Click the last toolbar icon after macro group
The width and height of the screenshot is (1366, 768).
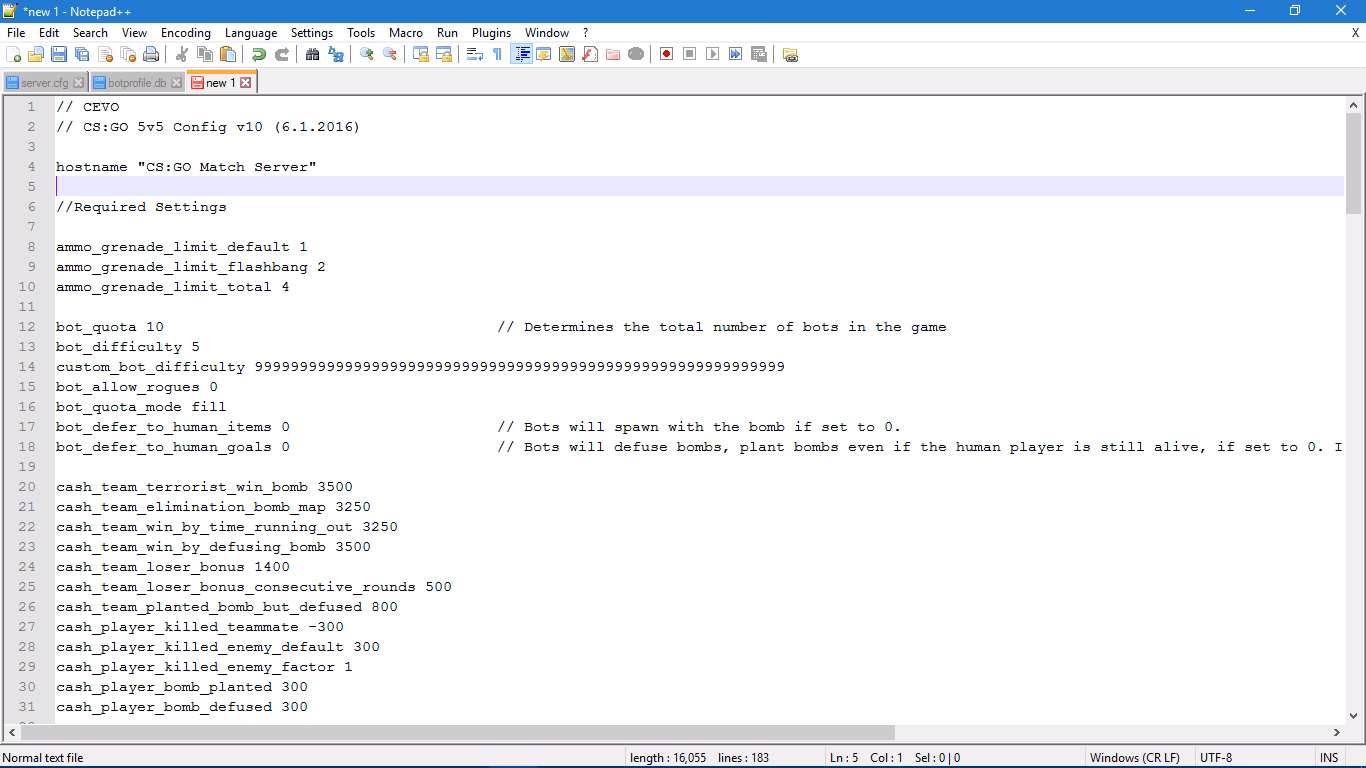[x=790, y=54]
